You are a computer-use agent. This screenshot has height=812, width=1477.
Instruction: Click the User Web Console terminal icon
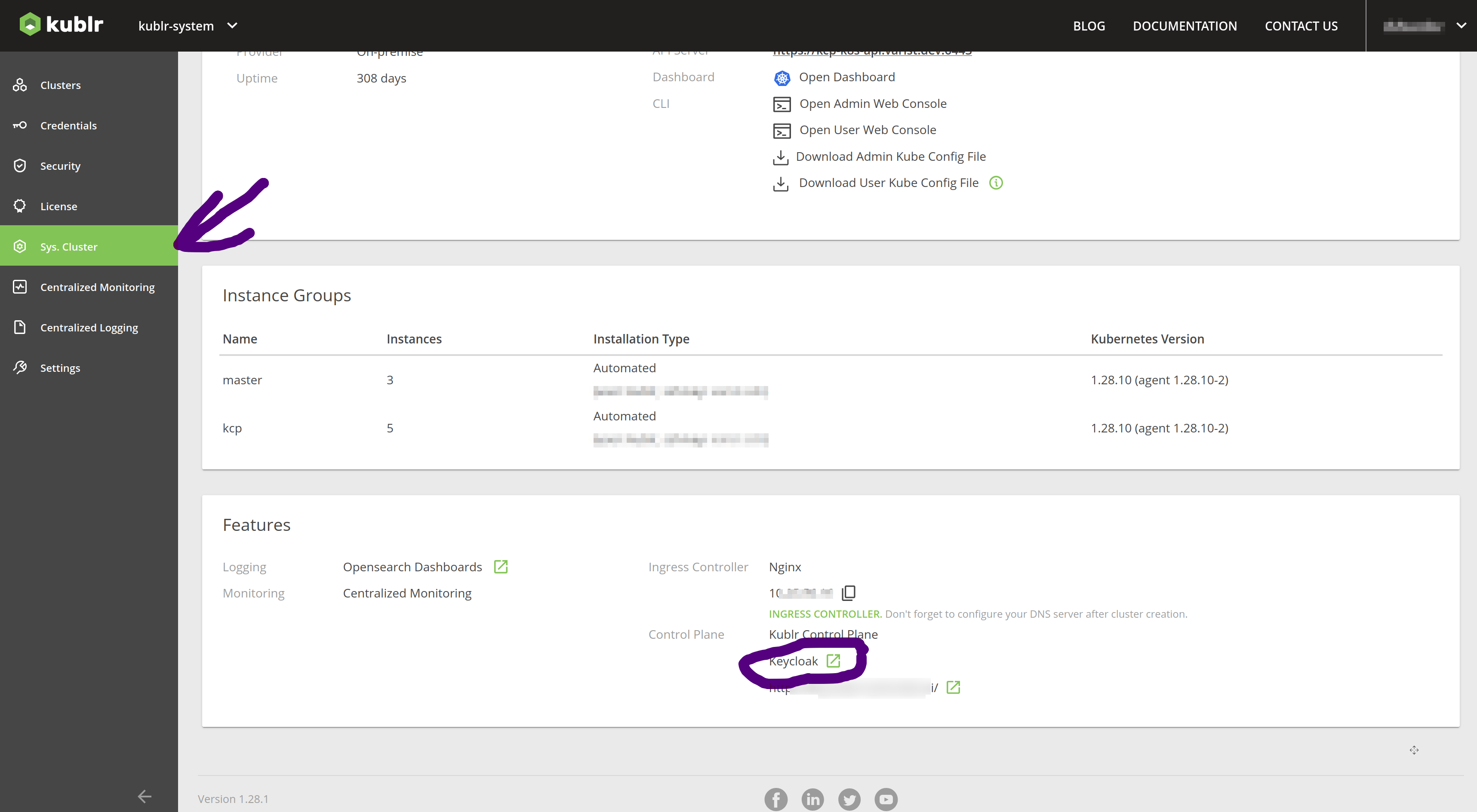pyautogui.click(x=782, y=131)
